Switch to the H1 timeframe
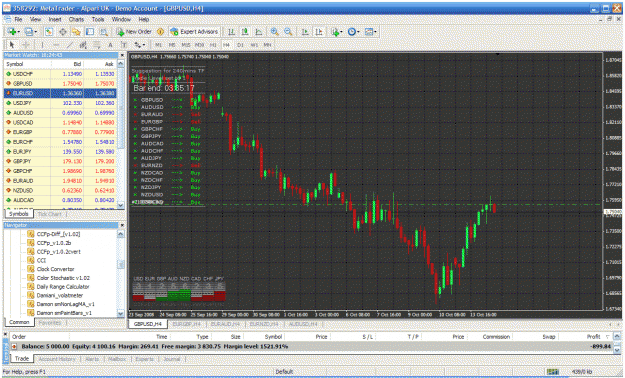The height and width of the screenshot is (378, 625). [x=213, y=45]
